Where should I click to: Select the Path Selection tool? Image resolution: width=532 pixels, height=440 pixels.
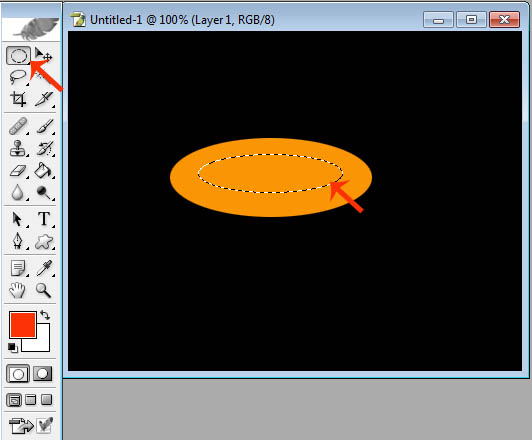click(18, 219)
